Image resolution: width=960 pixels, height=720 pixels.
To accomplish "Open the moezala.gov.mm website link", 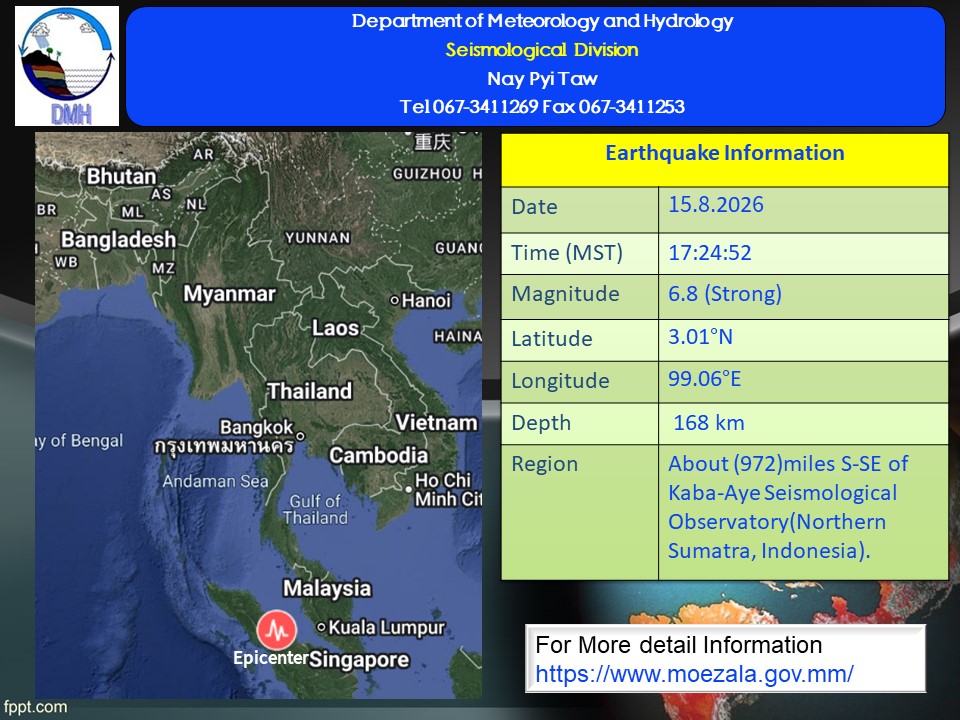I will coord(694,674).
